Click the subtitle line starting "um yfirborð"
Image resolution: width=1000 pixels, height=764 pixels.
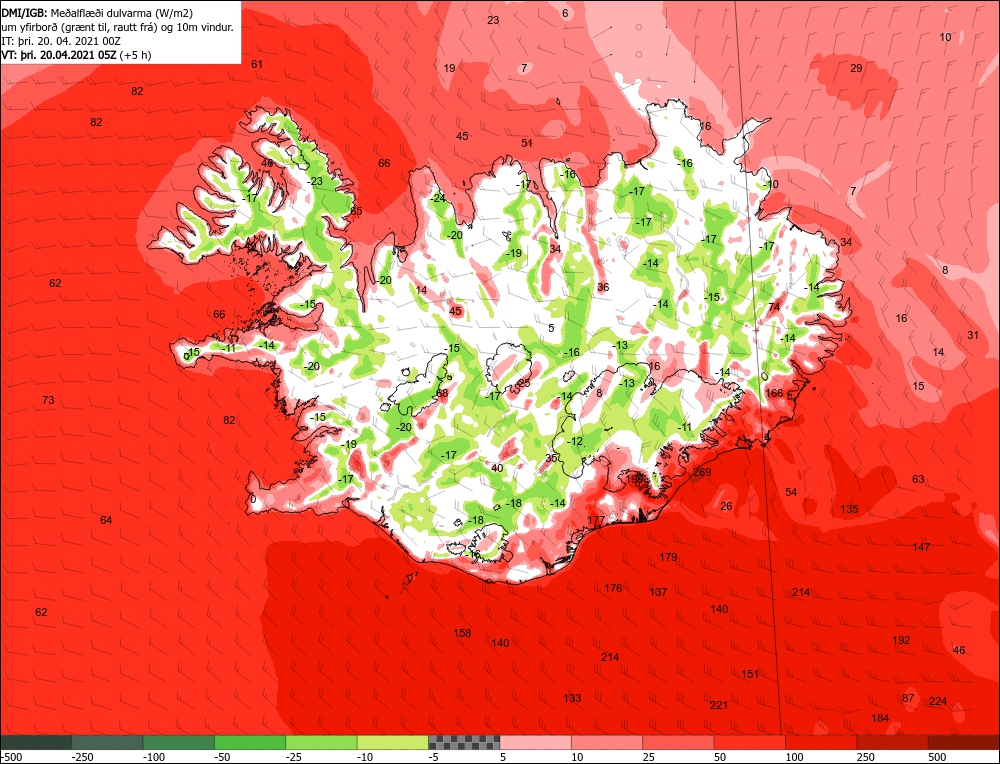point(117,27)
